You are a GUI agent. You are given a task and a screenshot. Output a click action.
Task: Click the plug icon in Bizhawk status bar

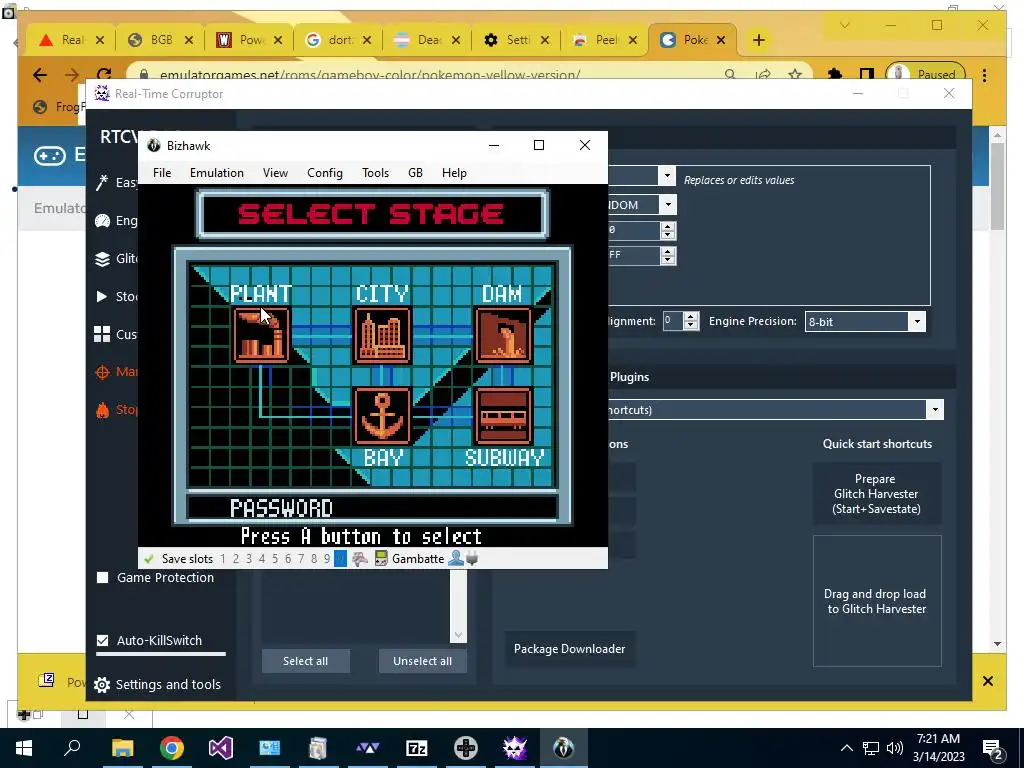(472, 558)
